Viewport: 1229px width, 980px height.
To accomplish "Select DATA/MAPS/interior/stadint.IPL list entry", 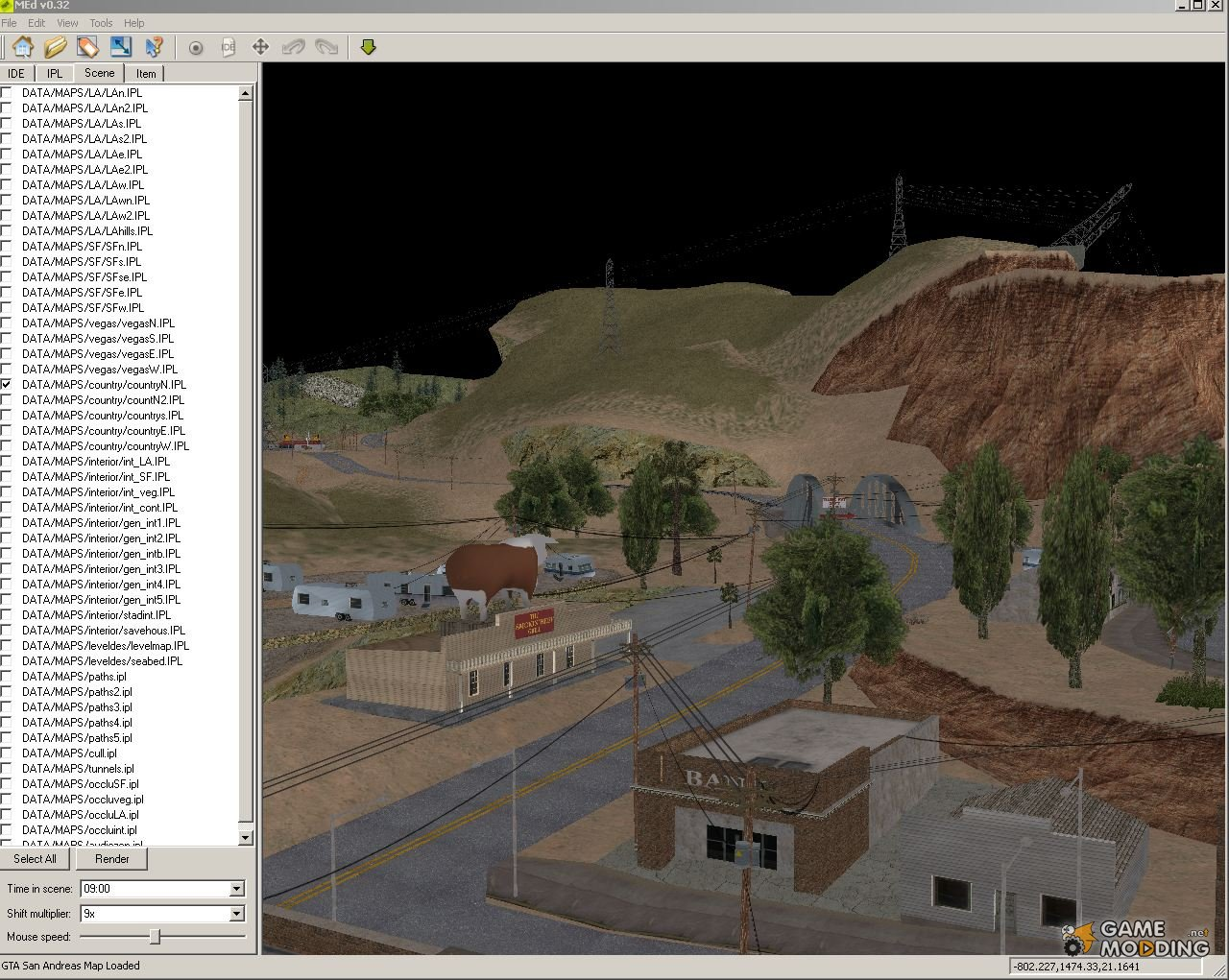I will coord(97,614).
